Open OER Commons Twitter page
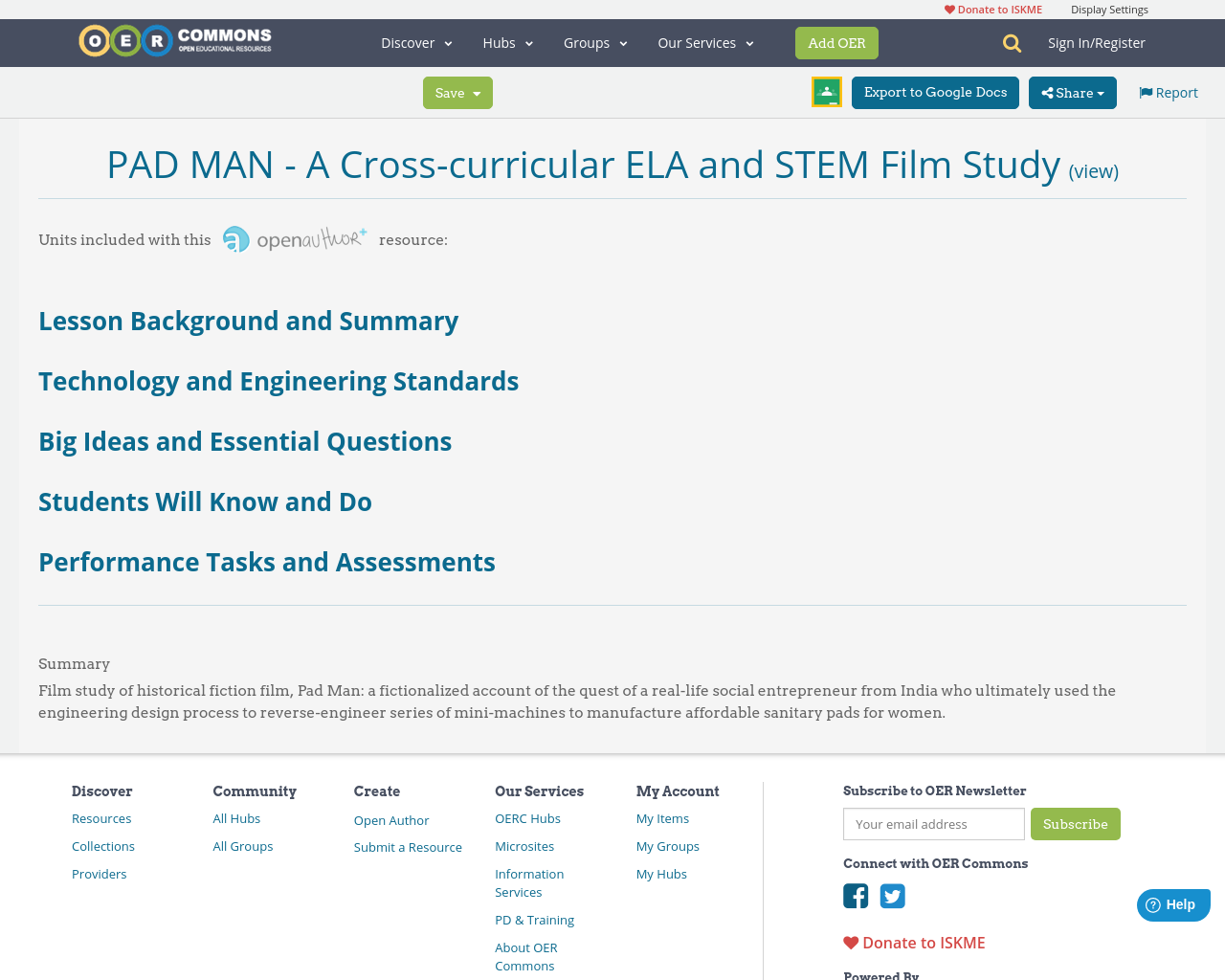The width and height of the screenshot is (1225, 980). pos(892,895)
